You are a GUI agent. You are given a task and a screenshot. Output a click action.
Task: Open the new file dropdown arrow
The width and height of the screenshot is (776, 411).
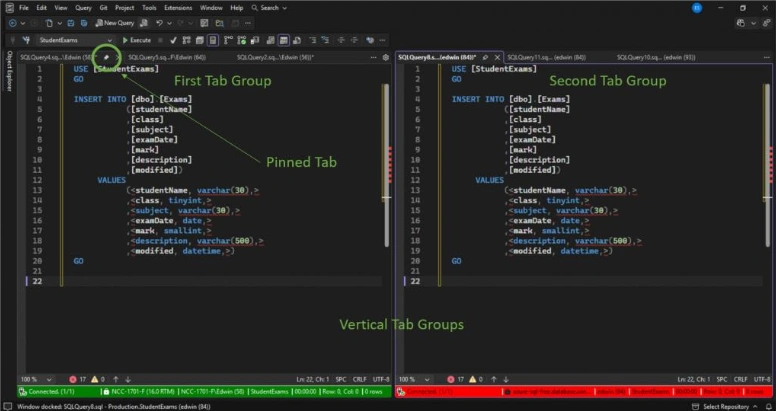click(x=59, y=23)
